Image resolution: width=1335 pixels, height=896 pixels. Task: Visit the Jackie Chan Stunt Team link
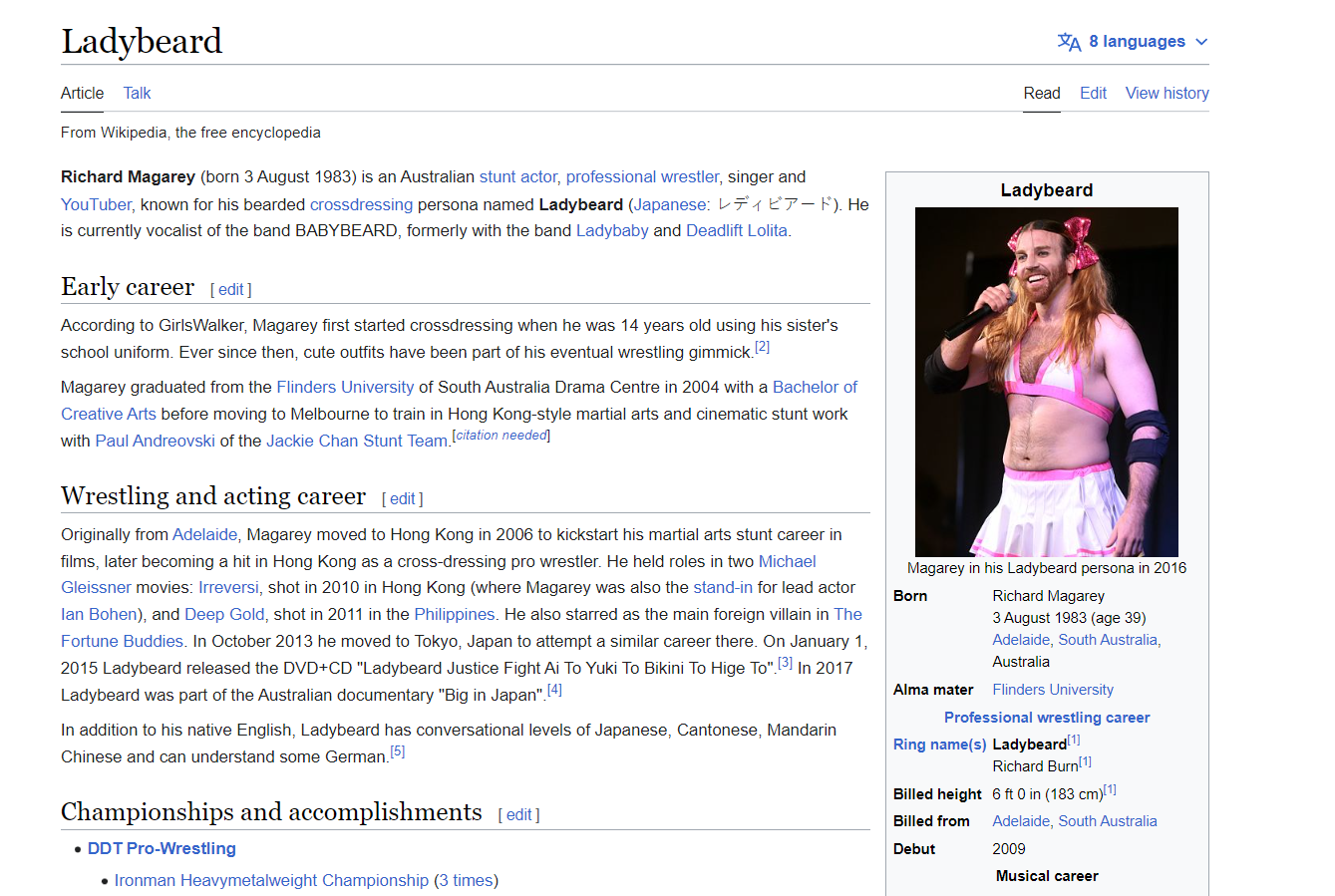click(357, 441)
